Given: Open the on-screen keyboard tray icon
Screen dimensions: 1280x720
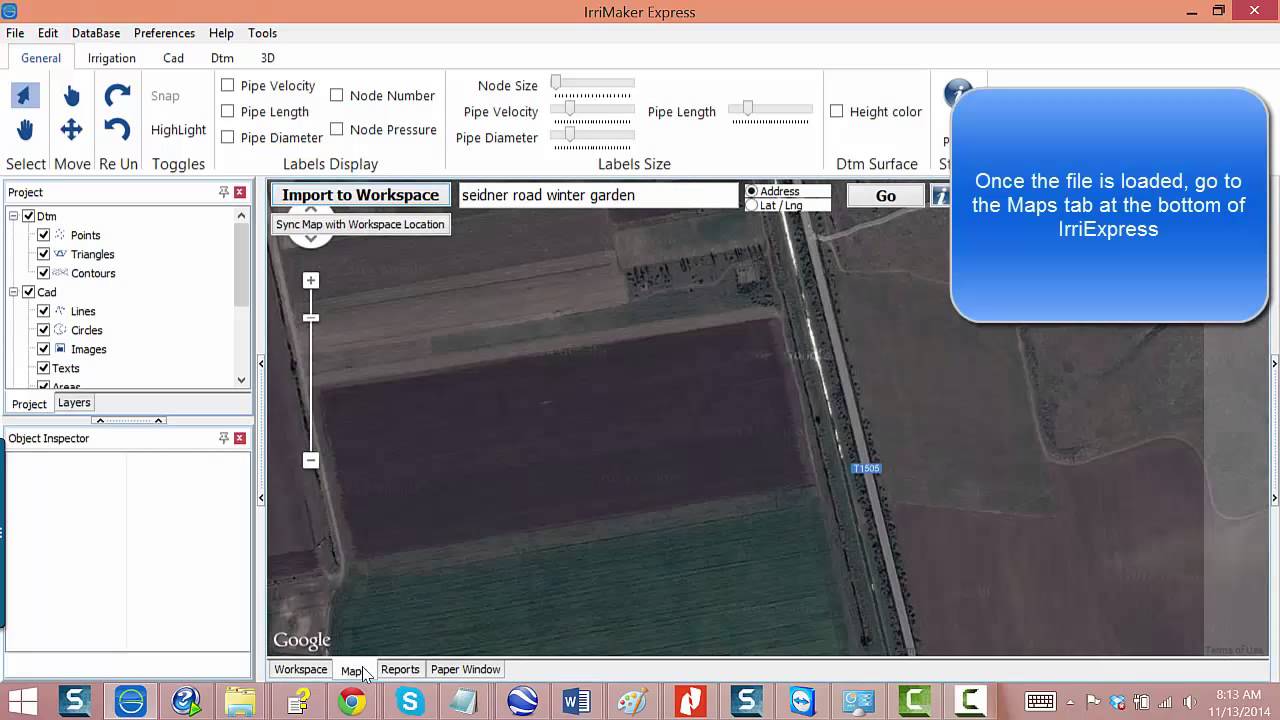Looking at the screenshot, I should [x=1040, y=702].
